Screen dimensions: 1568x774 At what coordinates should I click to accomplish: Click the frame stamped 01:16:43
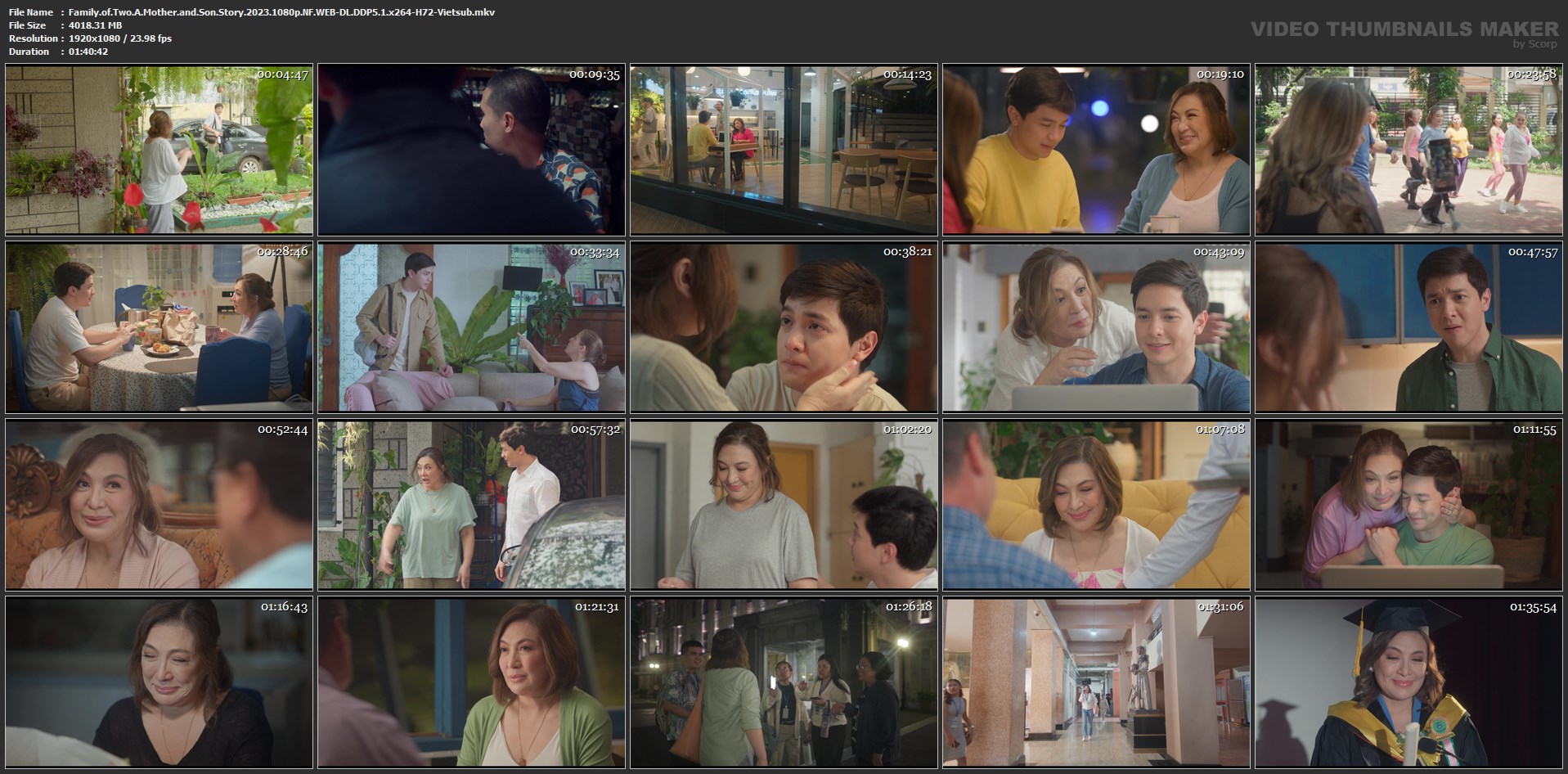pyautogui.click(x=159, y=682)
